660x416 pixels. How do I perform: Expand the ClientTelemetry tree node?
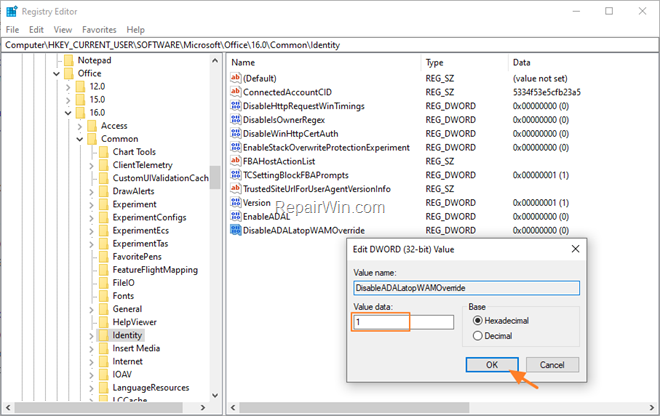(91, 165)
